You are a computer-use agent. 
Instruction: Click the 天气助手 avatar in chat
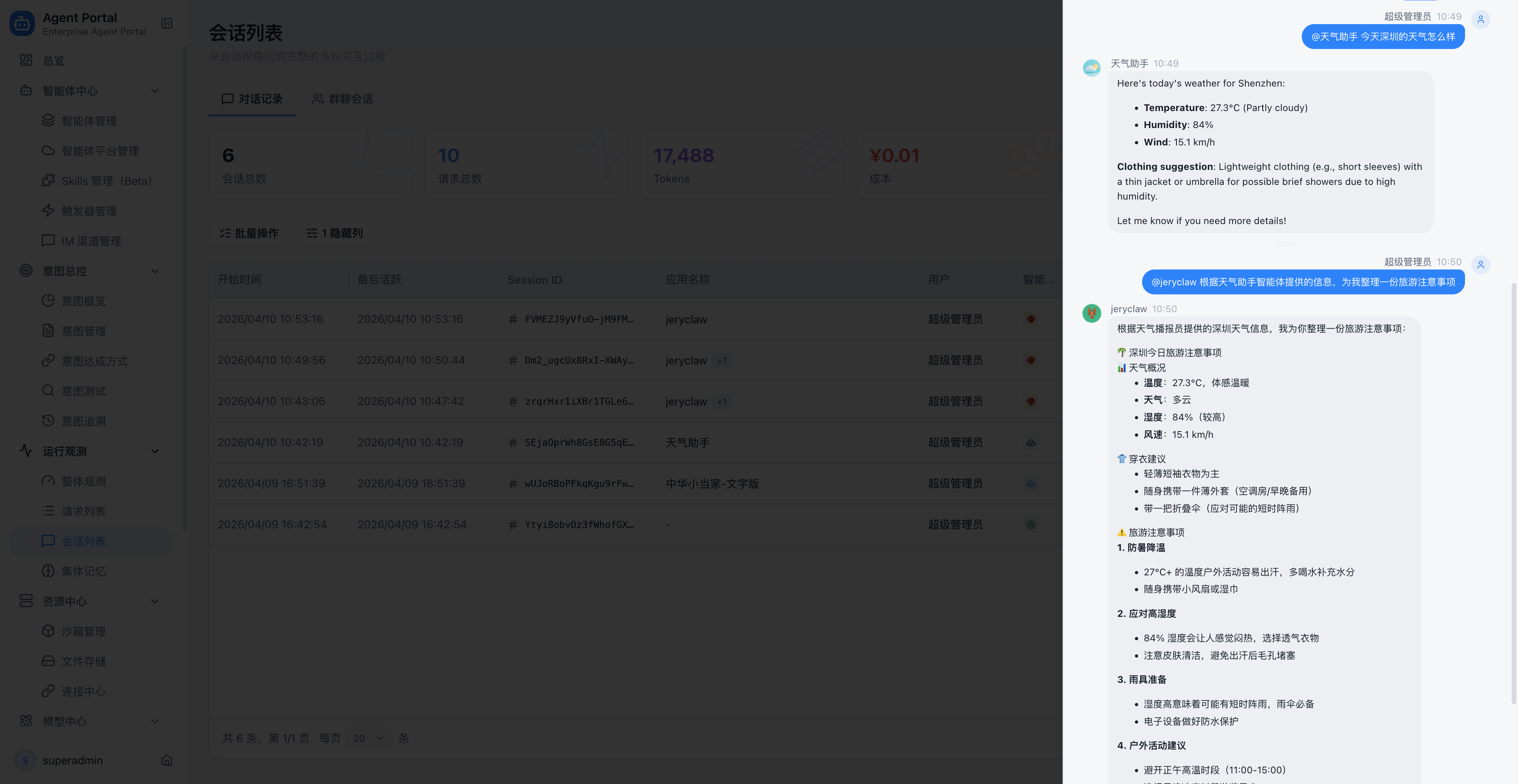(1091, 68)
